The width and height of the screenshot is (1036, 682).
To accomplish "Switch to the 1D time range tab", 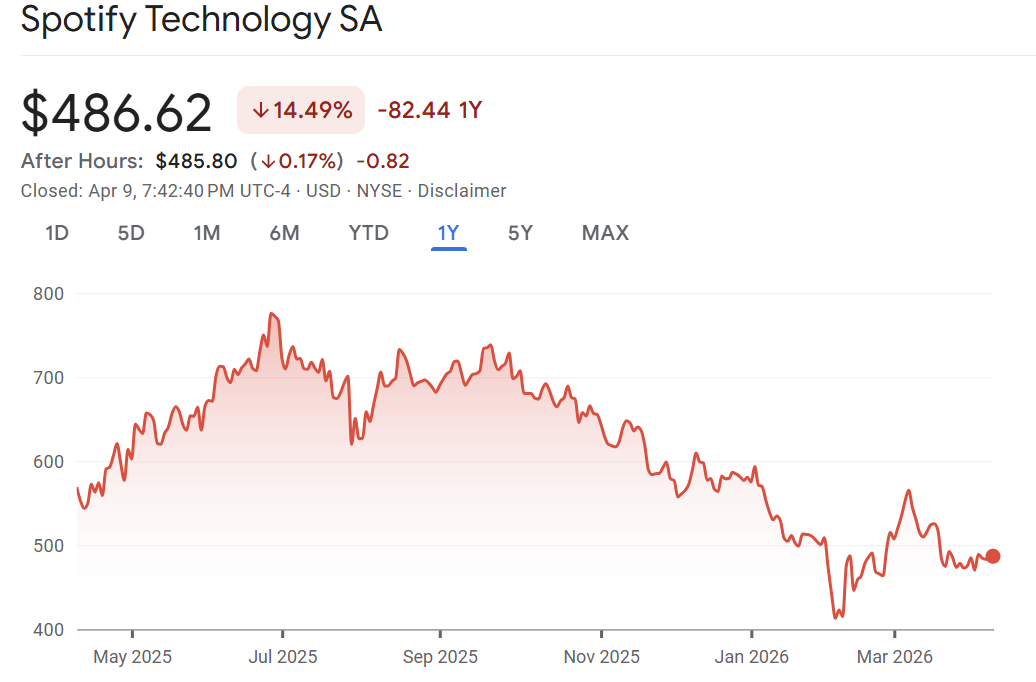I will pos(57,233).
